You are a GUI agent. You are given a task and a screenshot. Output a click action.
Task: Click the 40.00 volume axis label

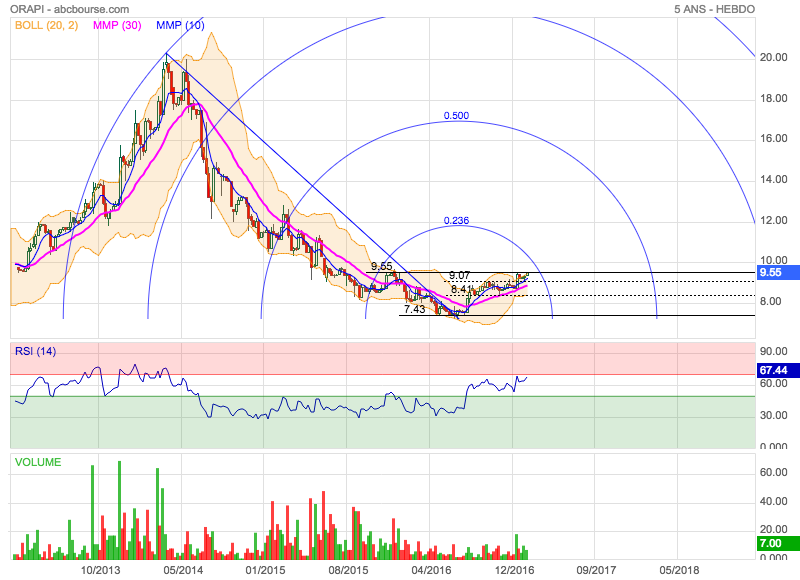click(773, 501)
